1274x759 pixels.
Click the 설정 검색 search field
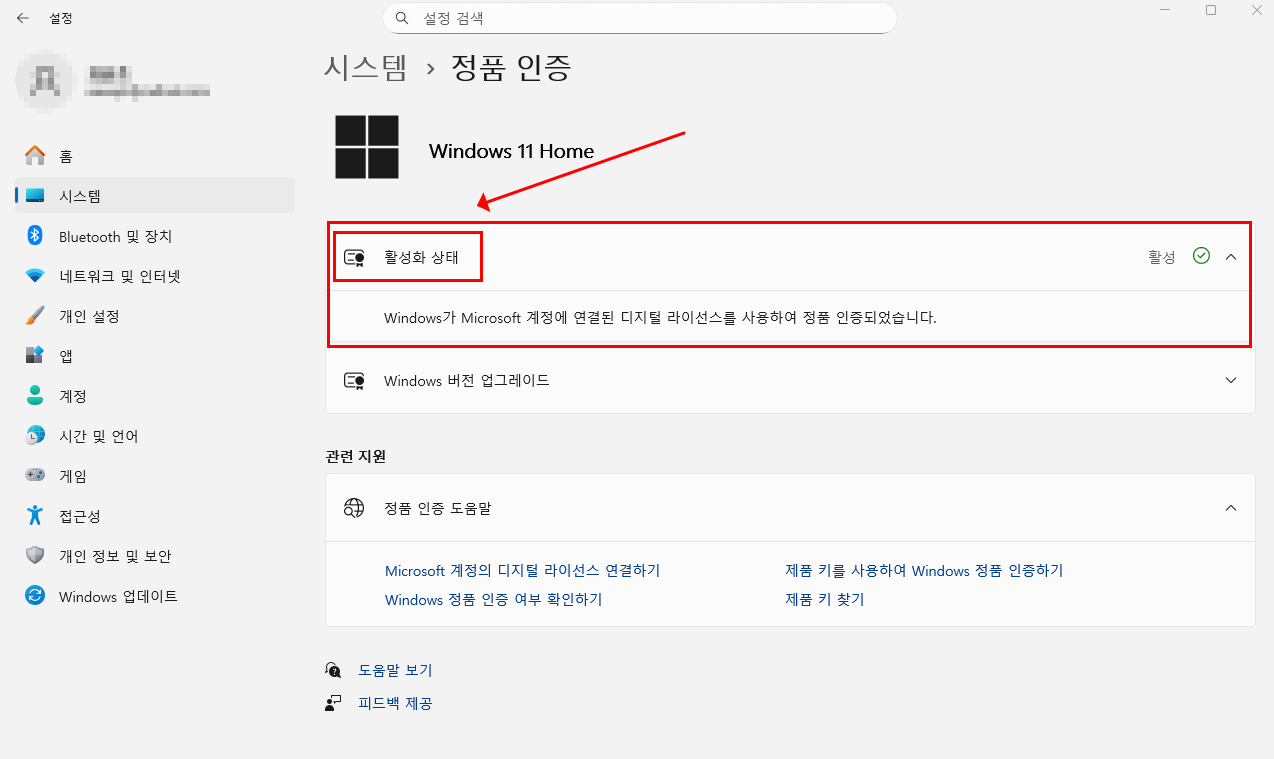[x=640, y=18]
